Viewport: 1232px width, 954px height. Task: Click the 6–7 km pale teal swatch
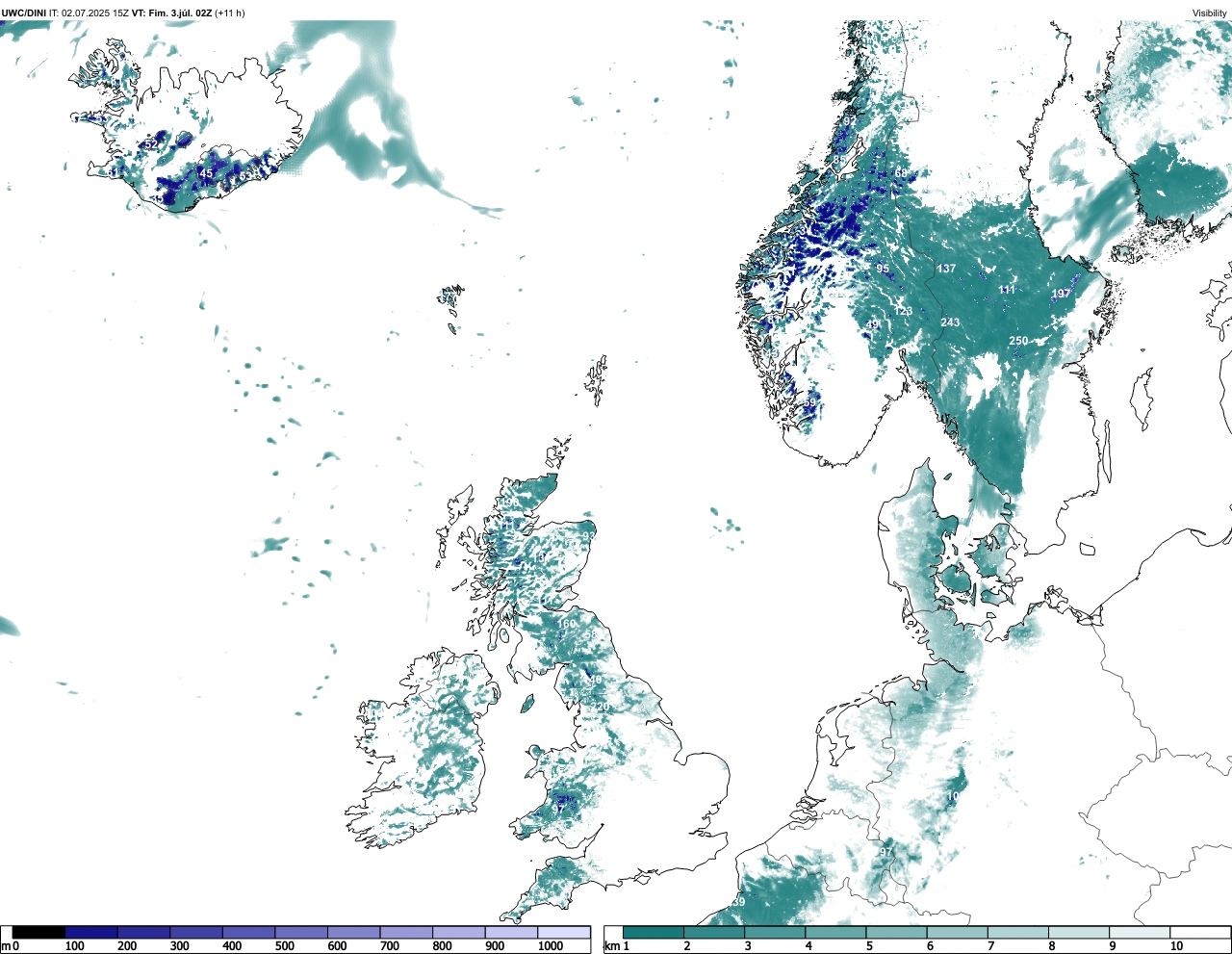[957, 932]
